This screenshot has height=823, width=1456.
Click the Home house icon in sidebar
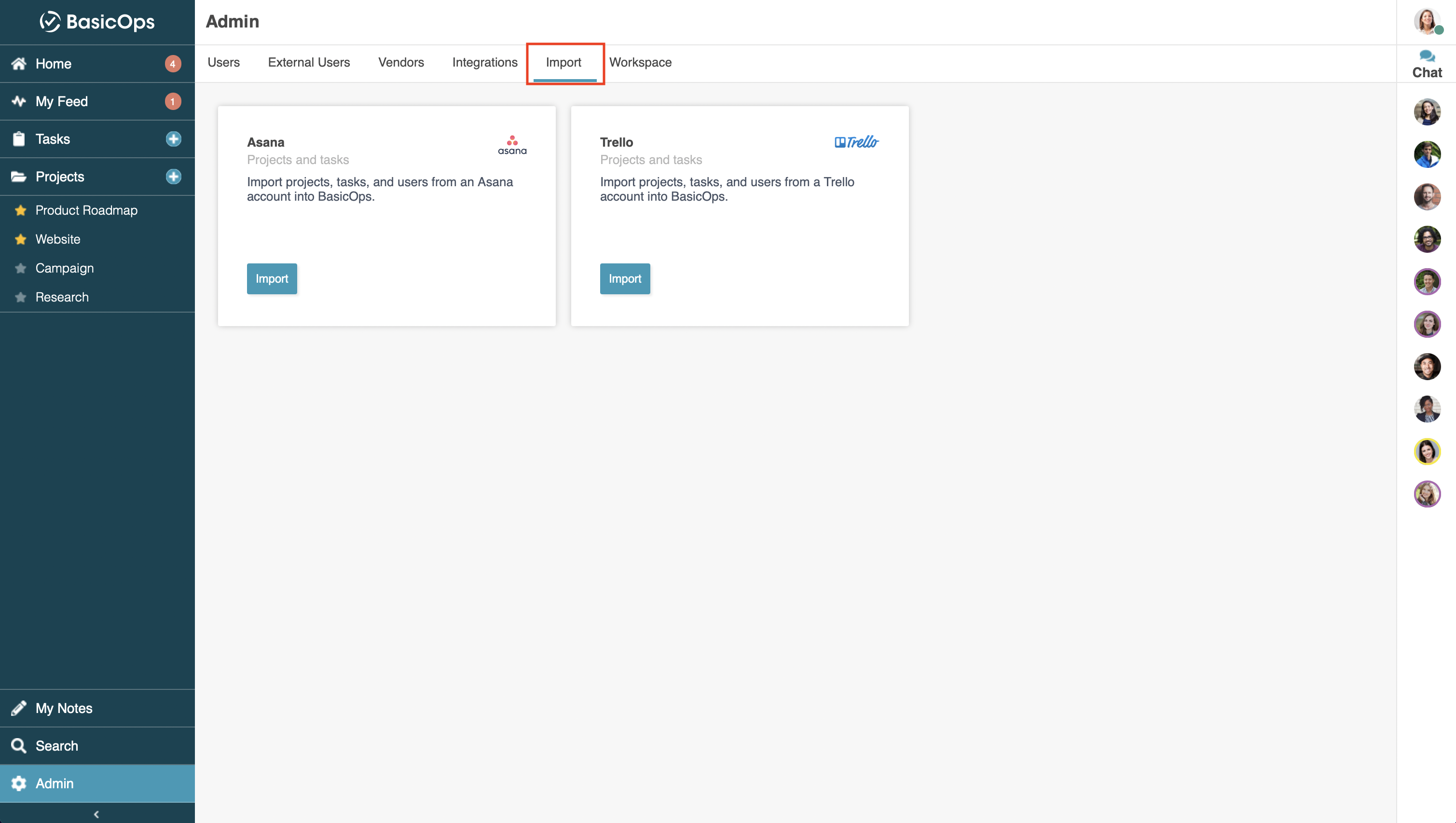[x=19, y=63]
